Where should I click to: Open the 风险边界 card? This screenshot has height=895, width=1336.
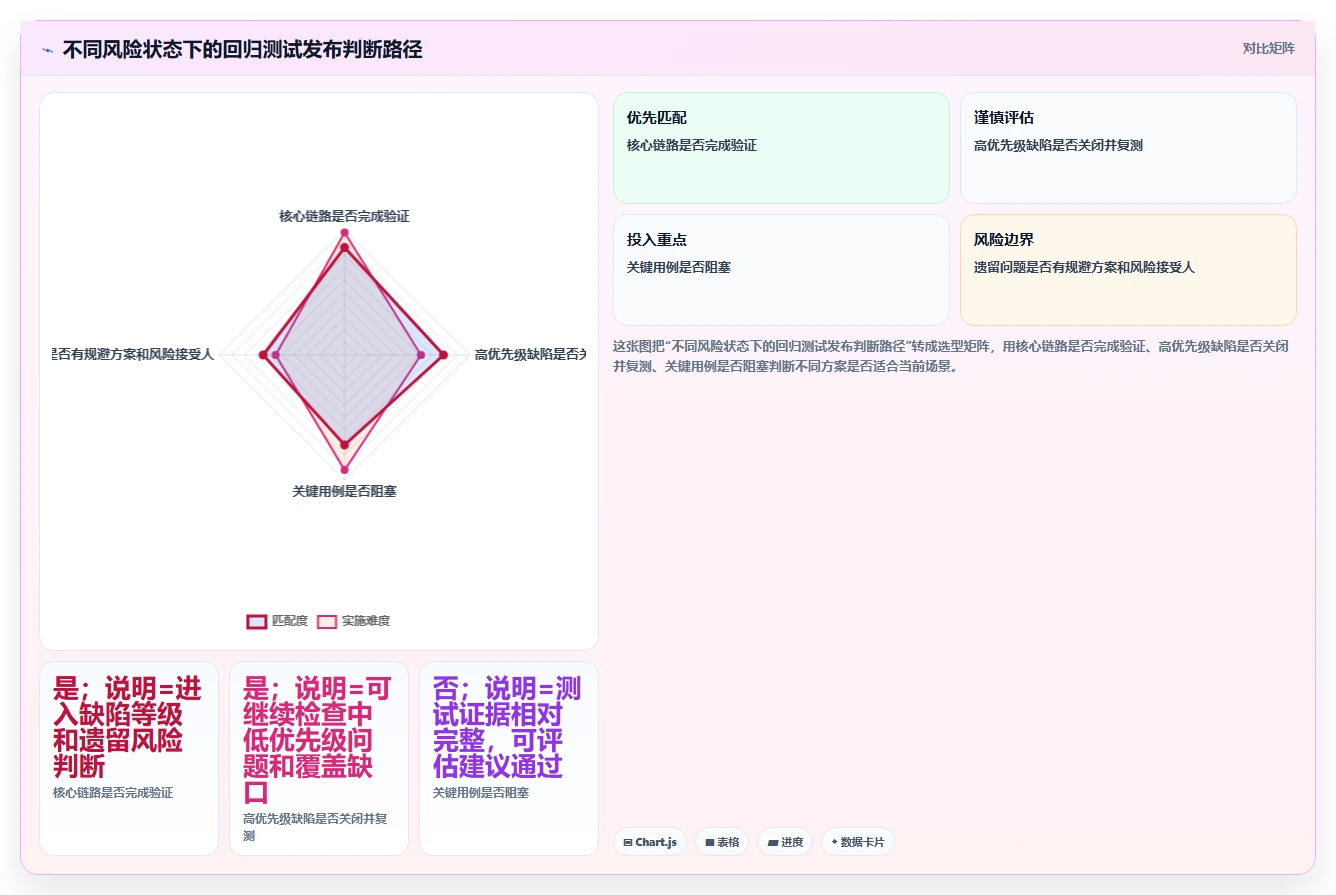tap(1128, 270)
